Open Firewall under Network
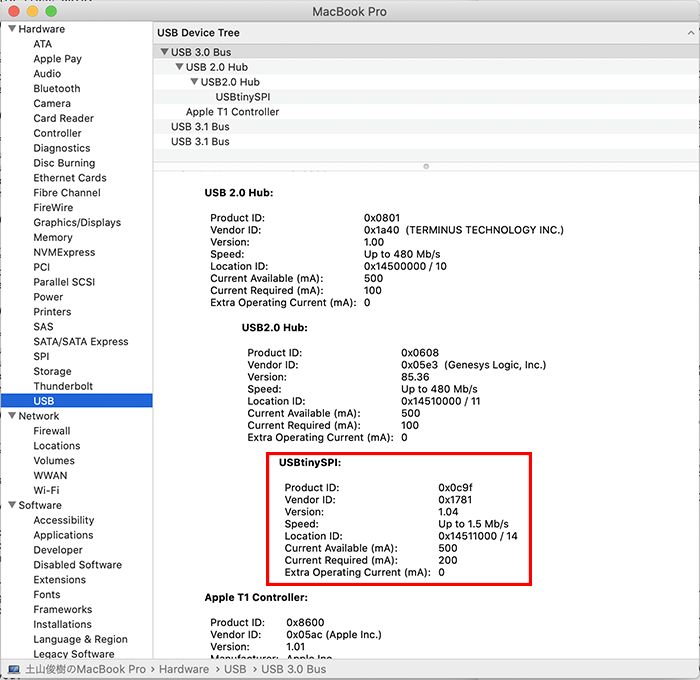Image resolution: width=700 pixels, height=680 pixels. click(x=52, y=431)
